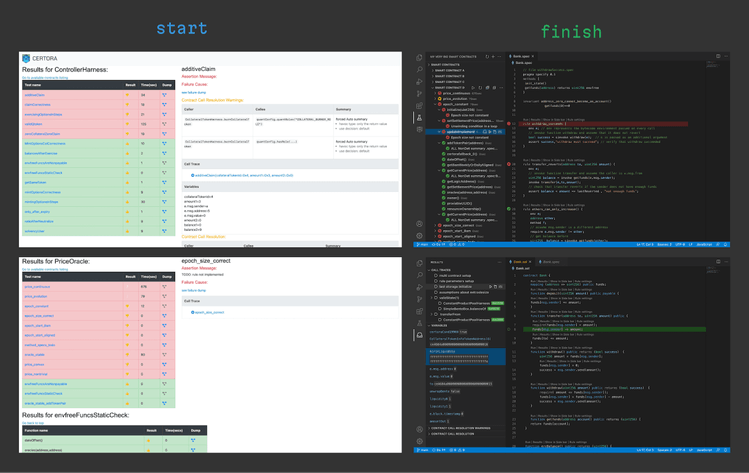Toggle the red breakpoint beside rule withdraw_succeeds line
Image resolution: width=749 pixels, height=473 pixels.
(x=509, y=124)
